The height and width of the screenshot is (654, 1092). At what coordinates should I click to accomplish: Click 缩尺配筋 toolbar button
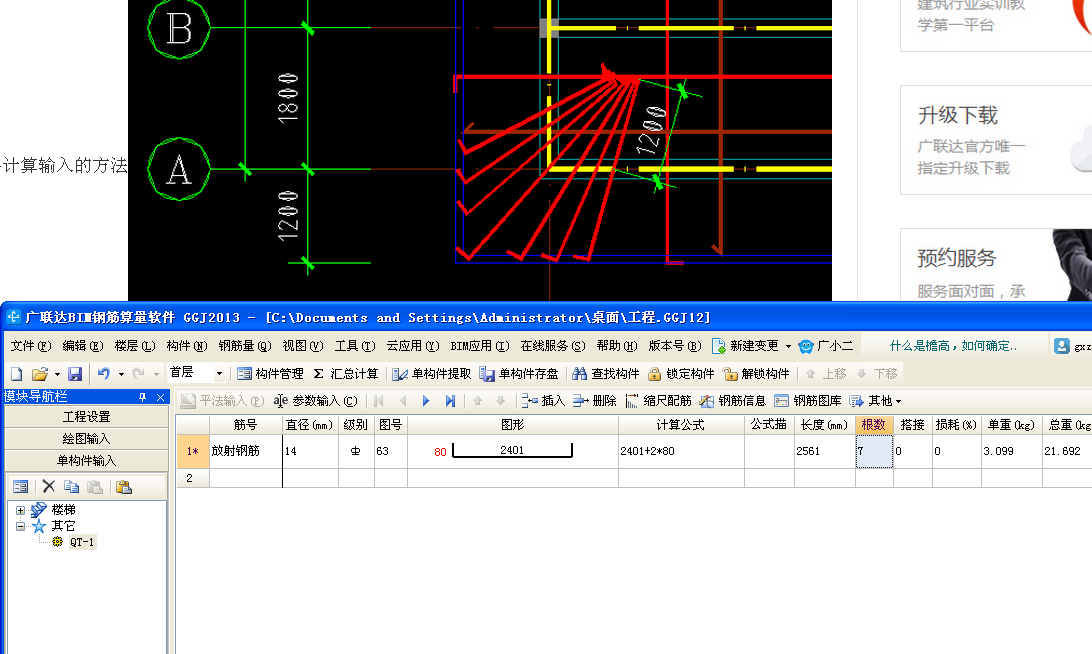(659, 400)
